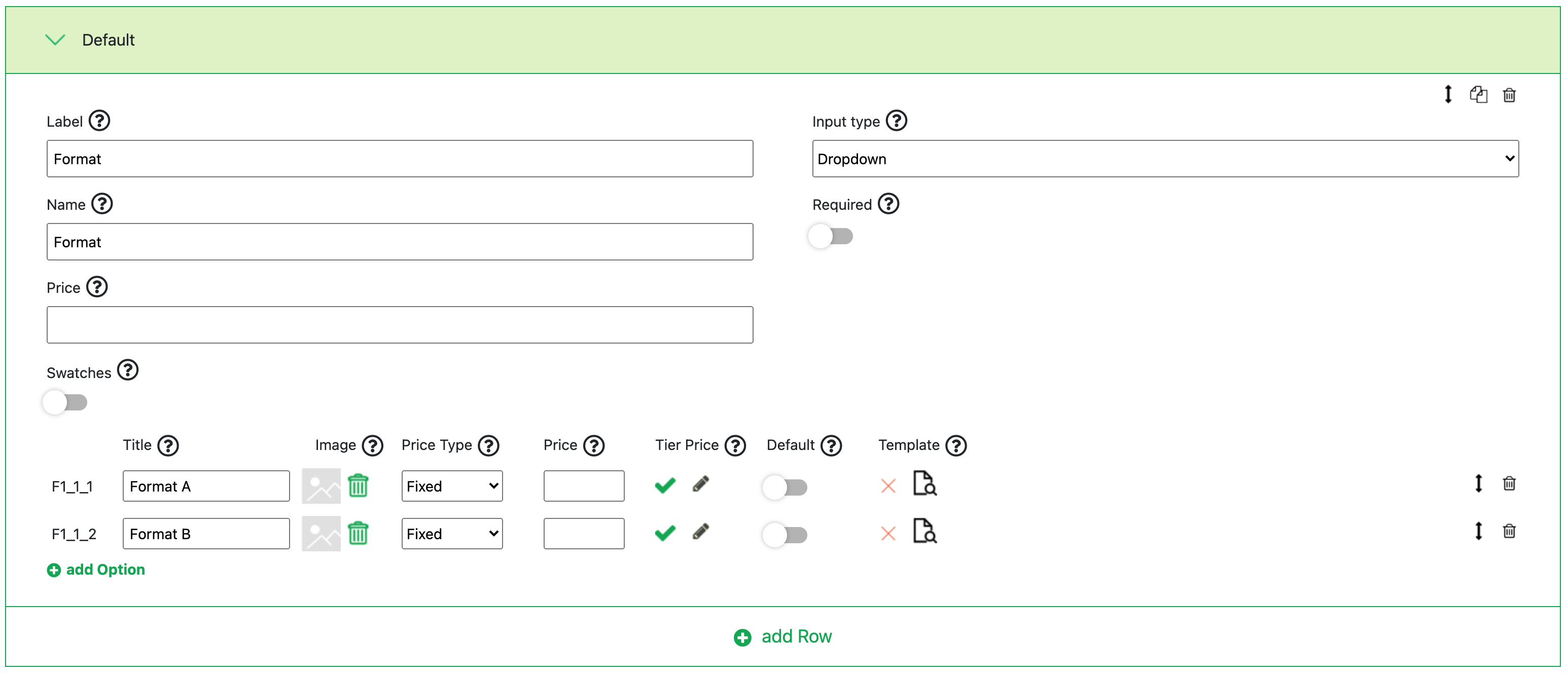Open Price Type dropdown for Format A

[452, 486]
